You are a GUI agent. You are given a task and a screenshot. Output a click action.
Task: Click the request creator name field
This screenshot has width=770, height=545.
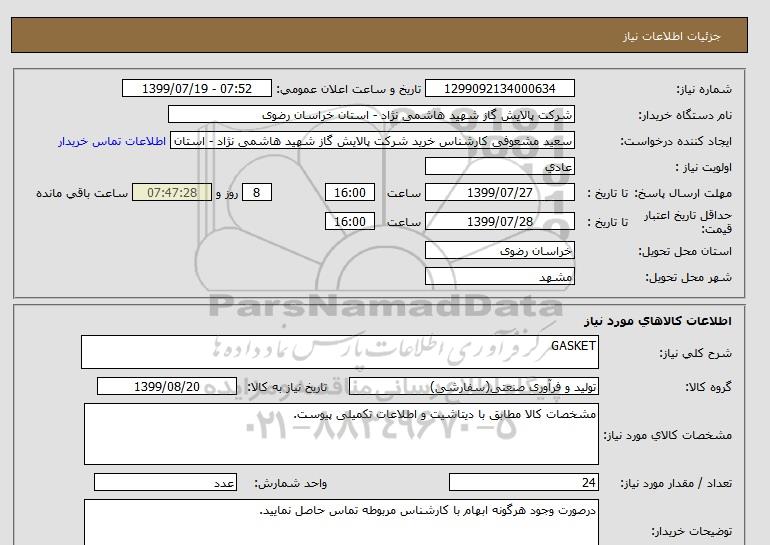[373, 141]
